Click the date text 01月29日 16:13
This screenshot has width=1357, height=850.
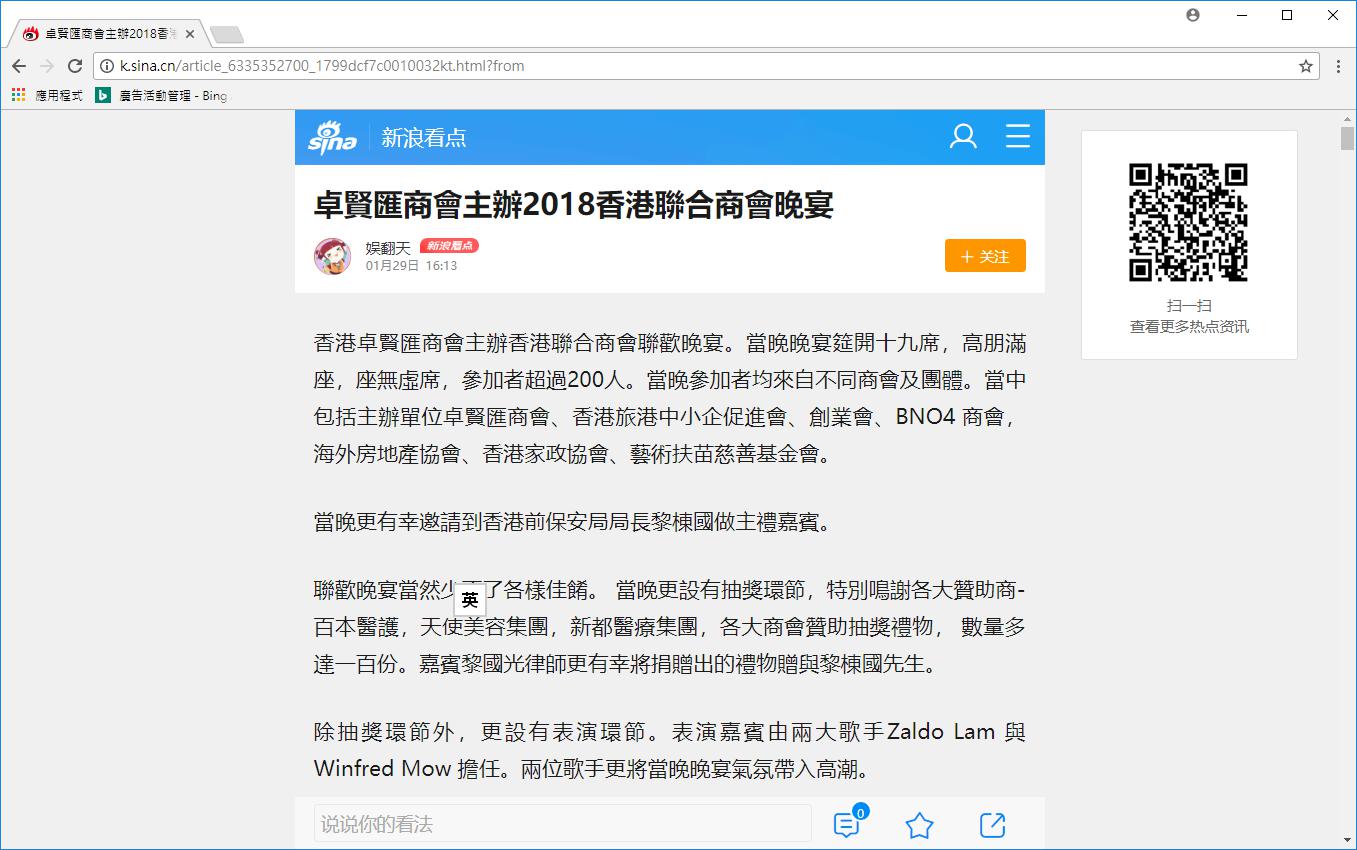click(x=411, y=266)
